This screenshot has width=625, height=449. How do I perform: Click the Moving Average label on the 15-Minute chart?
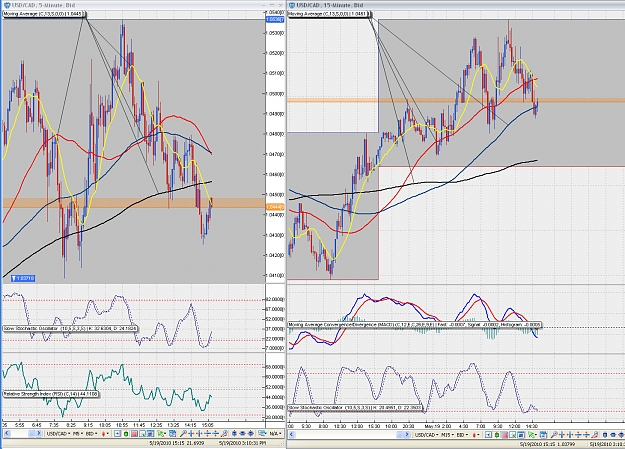[329, 14]
